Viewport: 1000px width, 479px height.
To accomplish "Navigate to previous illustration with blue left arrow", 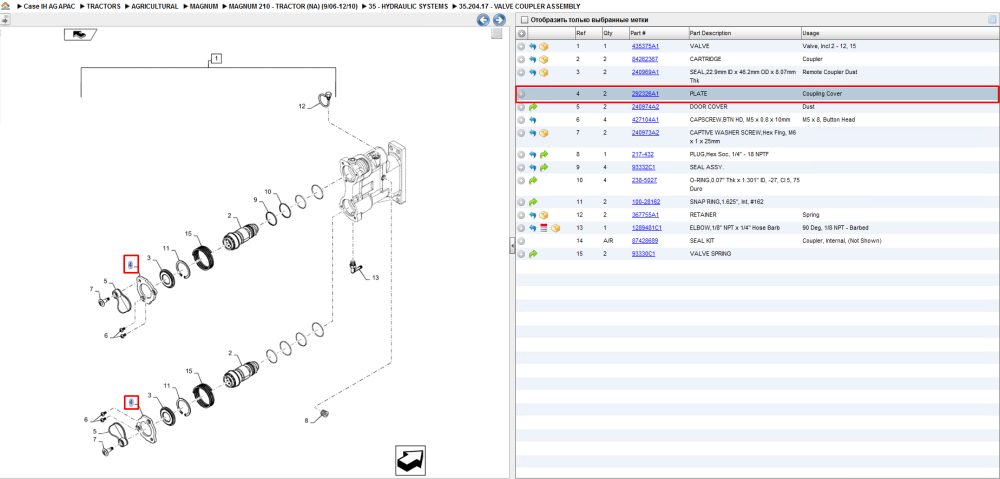I will [x=484, y=20].
